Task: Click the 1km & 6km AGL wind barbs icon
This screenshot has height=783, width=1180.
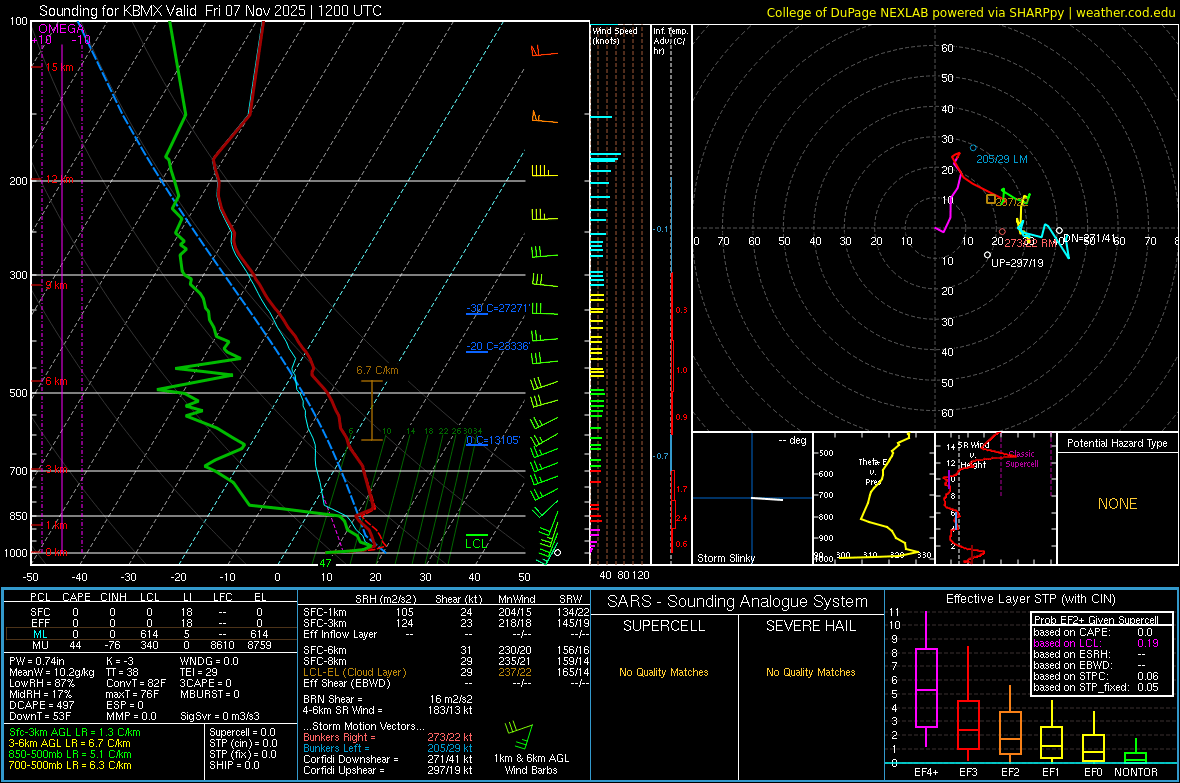Action: tap(519, 734)
